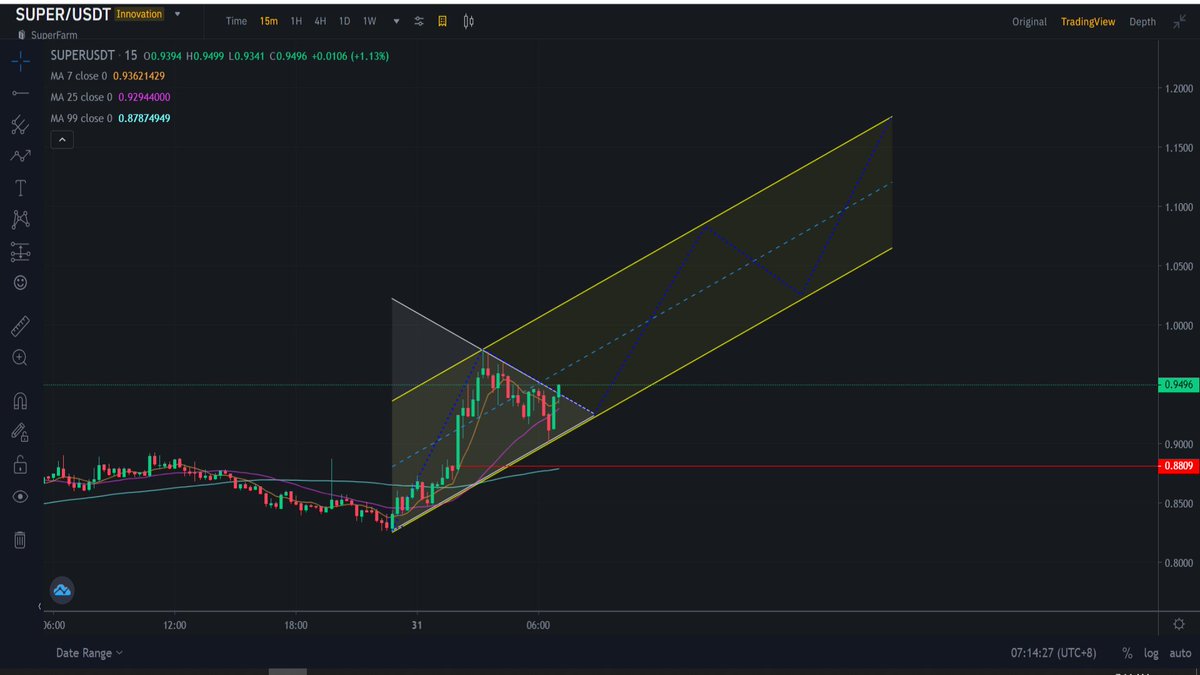
Task: Select the MA 25 close indicator legend
Action: [x=110, y=97]
